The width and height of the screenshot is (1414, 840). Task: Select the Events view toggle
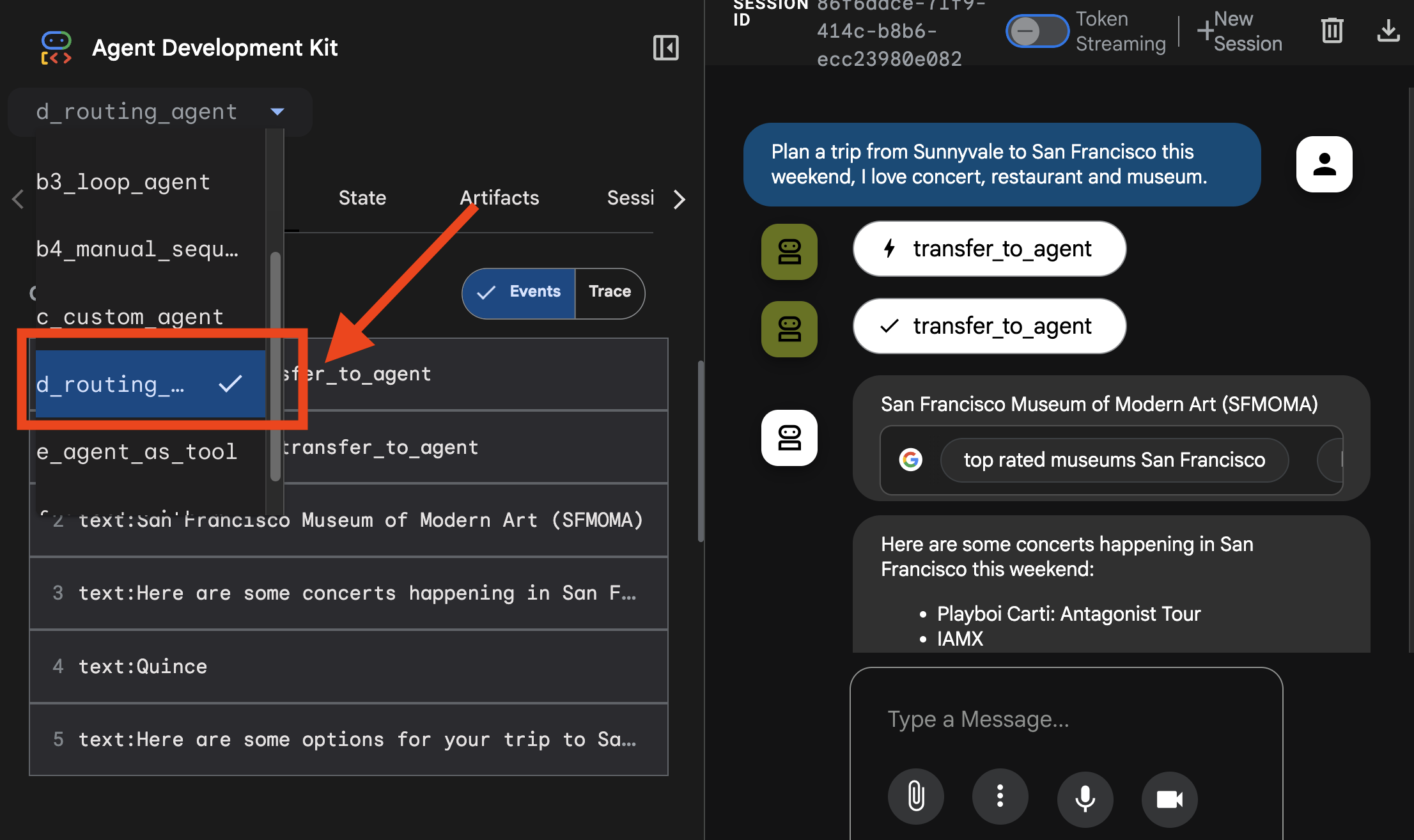(518, 293)
